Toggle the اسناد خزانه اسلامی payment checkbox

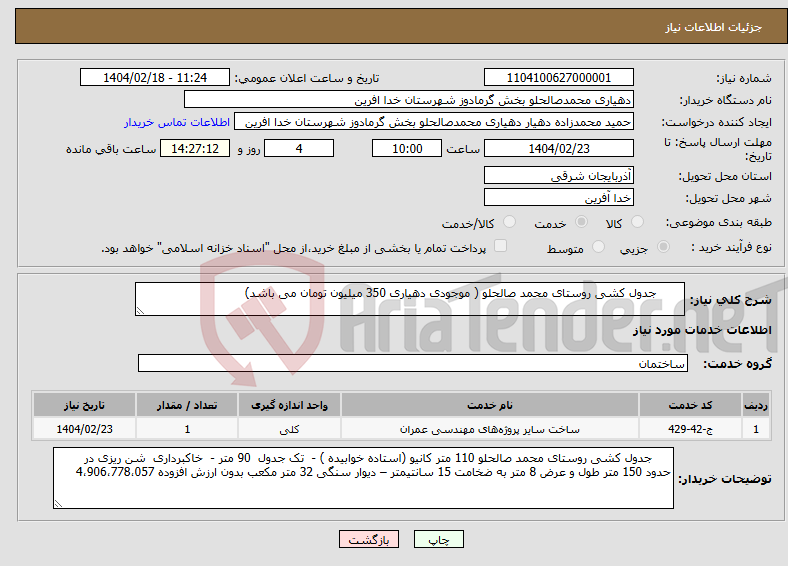click(x=501, y=246)
